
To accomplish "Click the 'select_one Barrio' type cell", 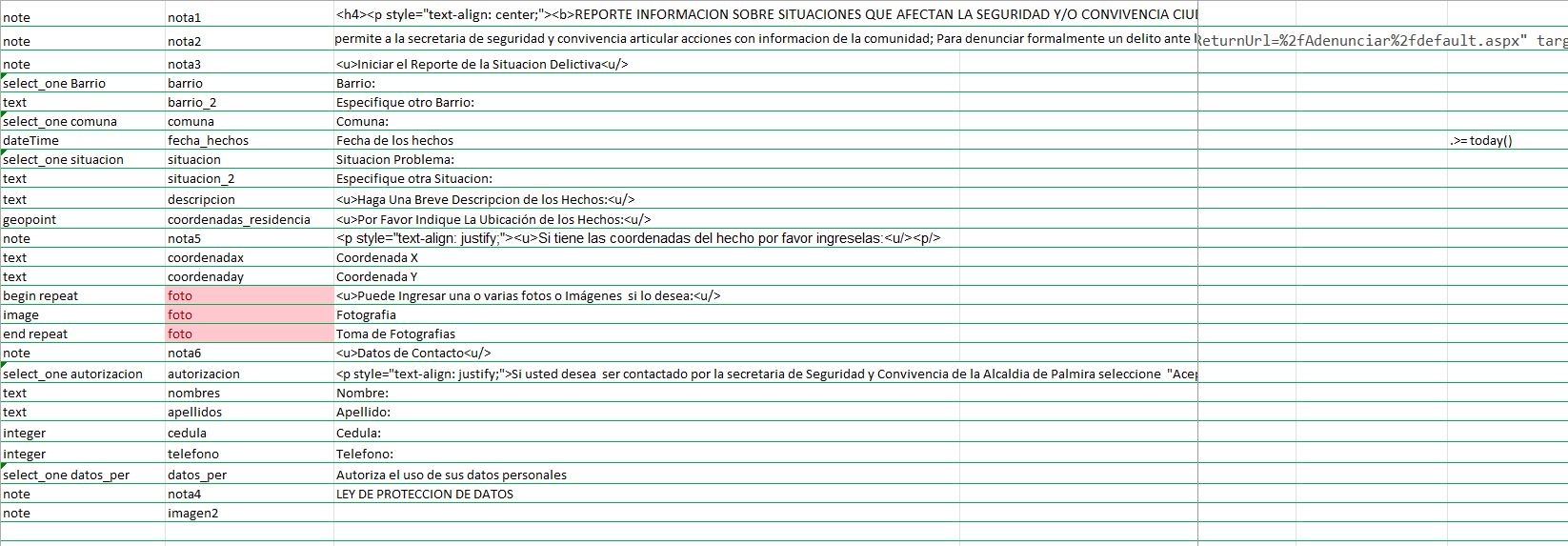I will click(x=83, y=83).
